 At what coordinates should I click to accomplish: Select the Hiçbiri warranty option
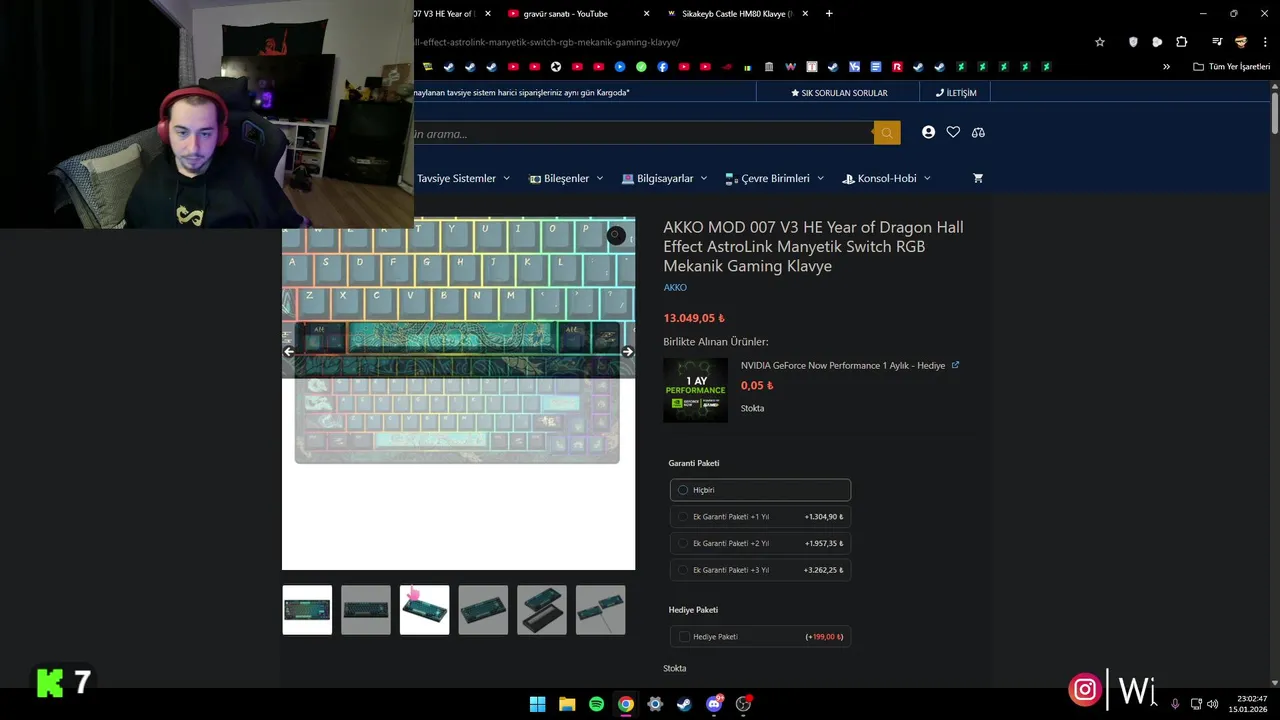pyautogui.click(x=760, y=490)
